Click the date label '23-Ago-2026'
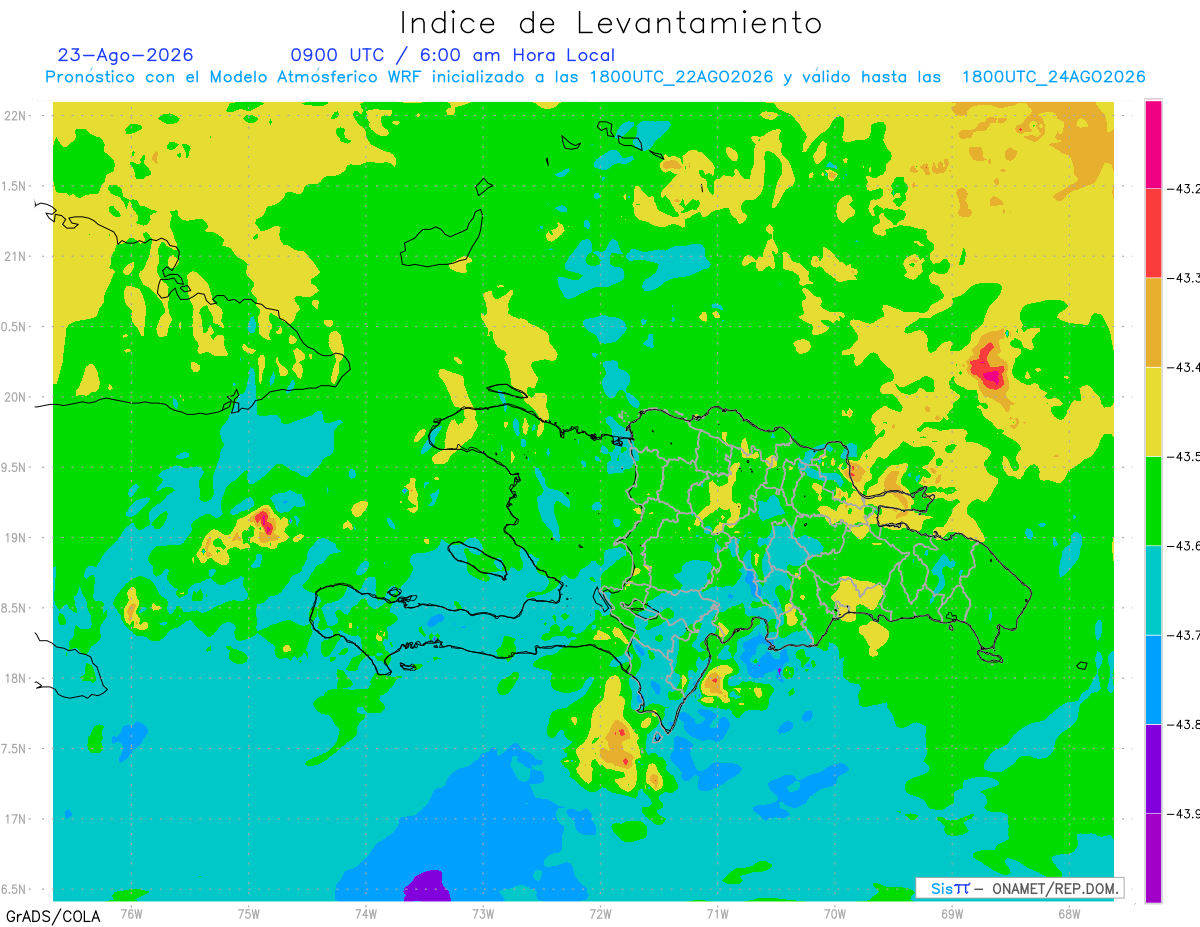Screen dimensions: 1200x927 (x=126, y=55)
